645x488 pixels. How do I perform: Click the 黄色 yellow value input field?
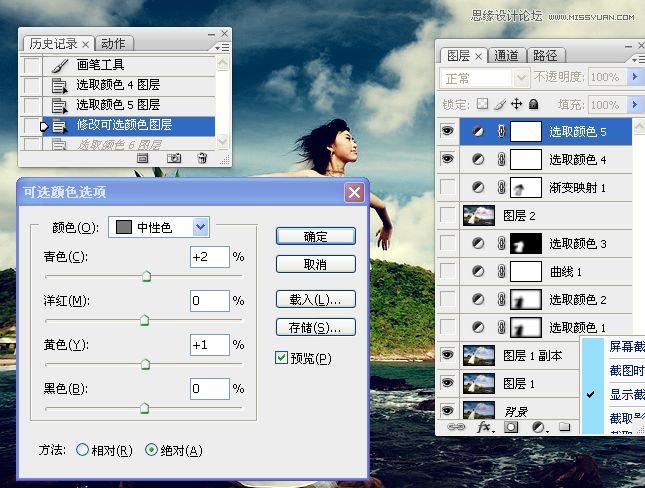209,344
